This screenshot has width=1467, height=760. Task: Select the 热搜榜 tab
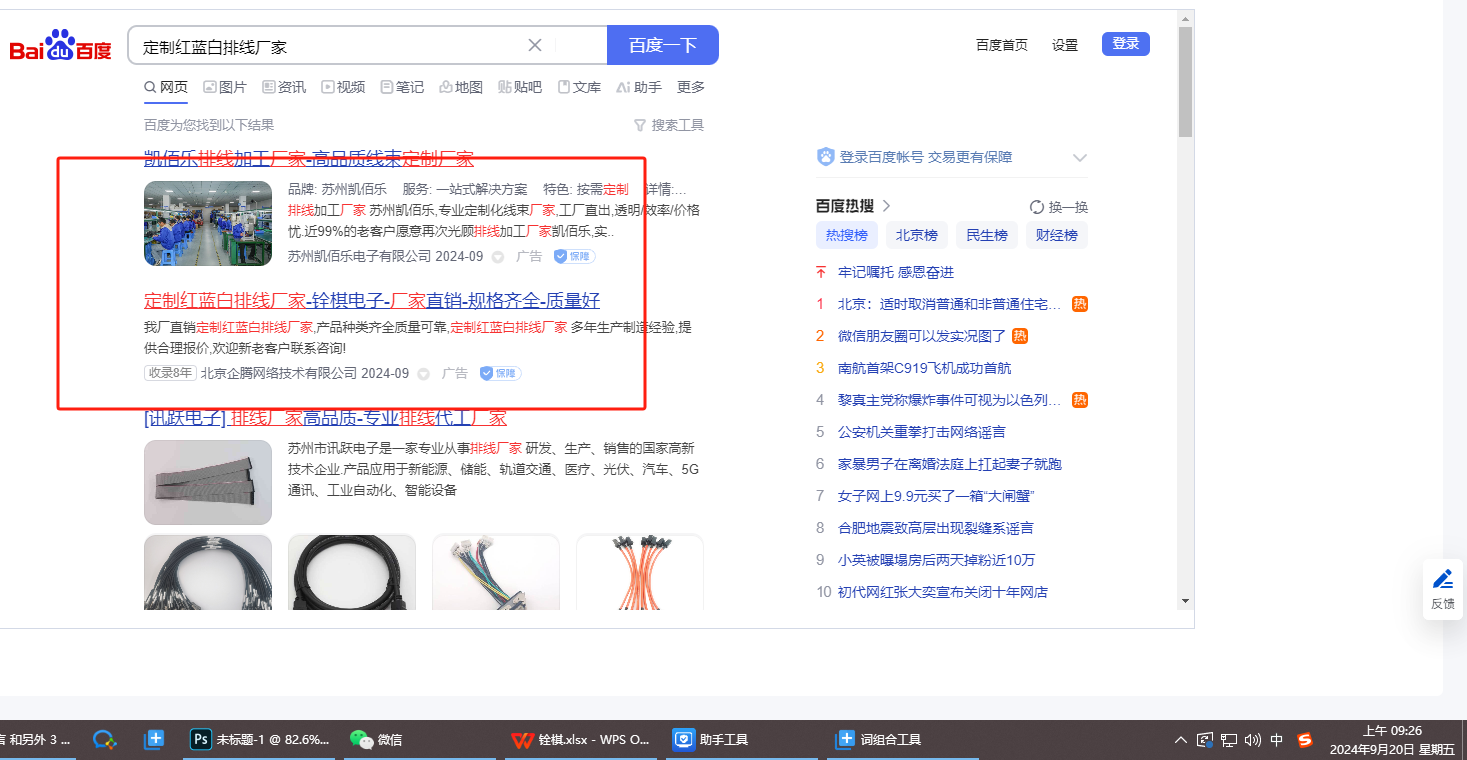(x=847, y=235)
